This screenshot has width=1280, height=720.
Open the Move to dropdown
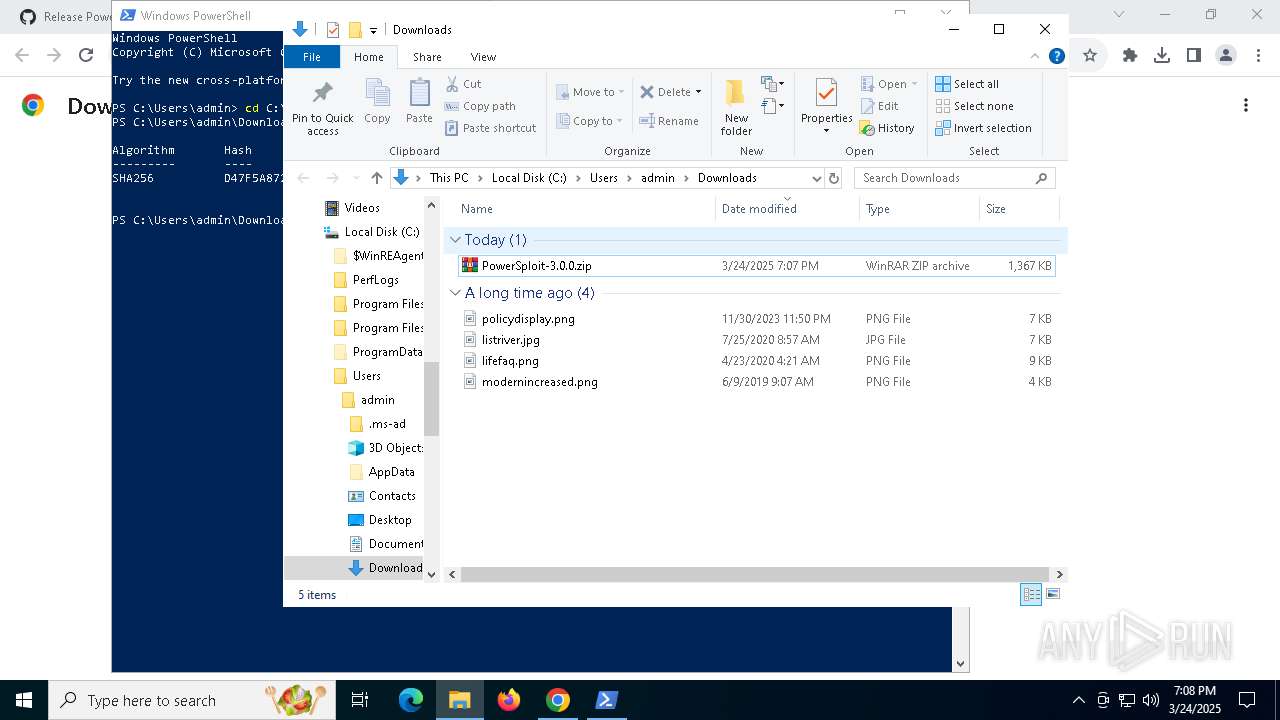590,92
